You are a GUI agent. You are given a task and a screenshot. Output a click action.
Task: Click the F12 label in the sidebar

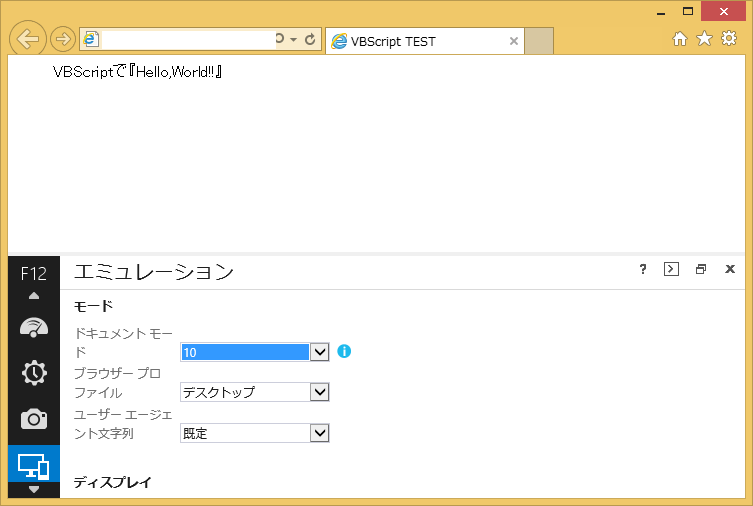(x=34, y=274)
